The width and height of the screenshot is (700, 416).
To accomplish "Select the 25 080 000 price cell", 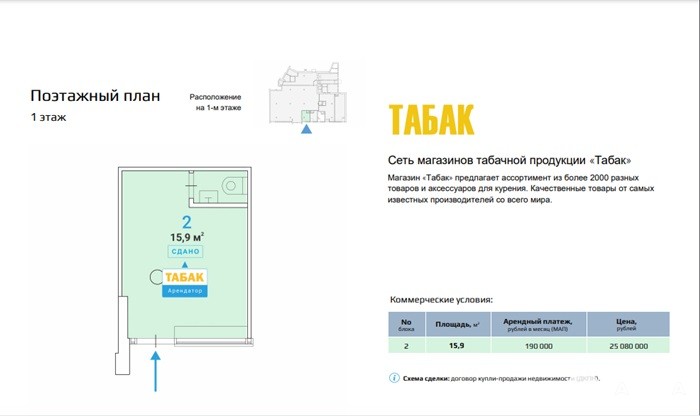I will (x=628, y=346).
